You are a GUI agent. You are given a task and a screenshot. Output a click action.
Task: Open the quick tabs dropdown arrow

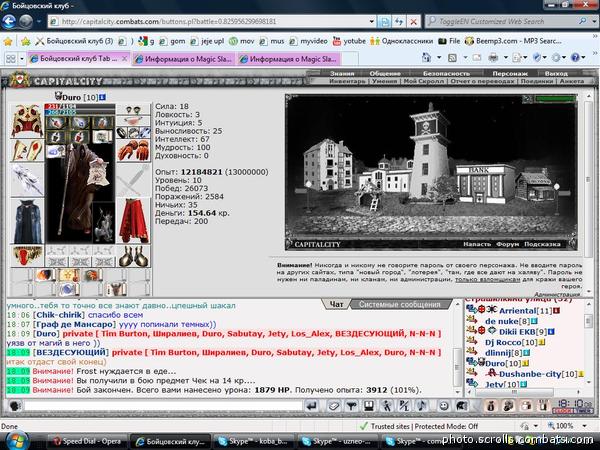[x=22, y=59]
